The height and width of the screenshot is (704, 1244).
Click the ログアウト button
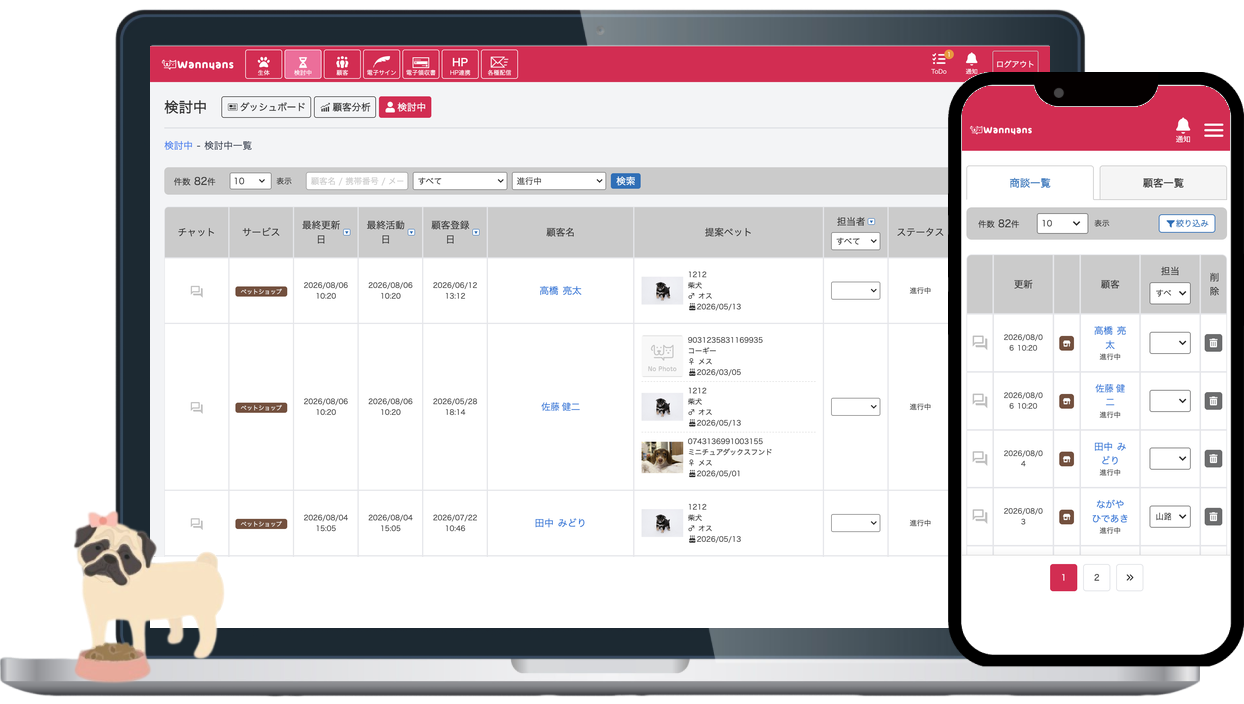pos(1015,64)
